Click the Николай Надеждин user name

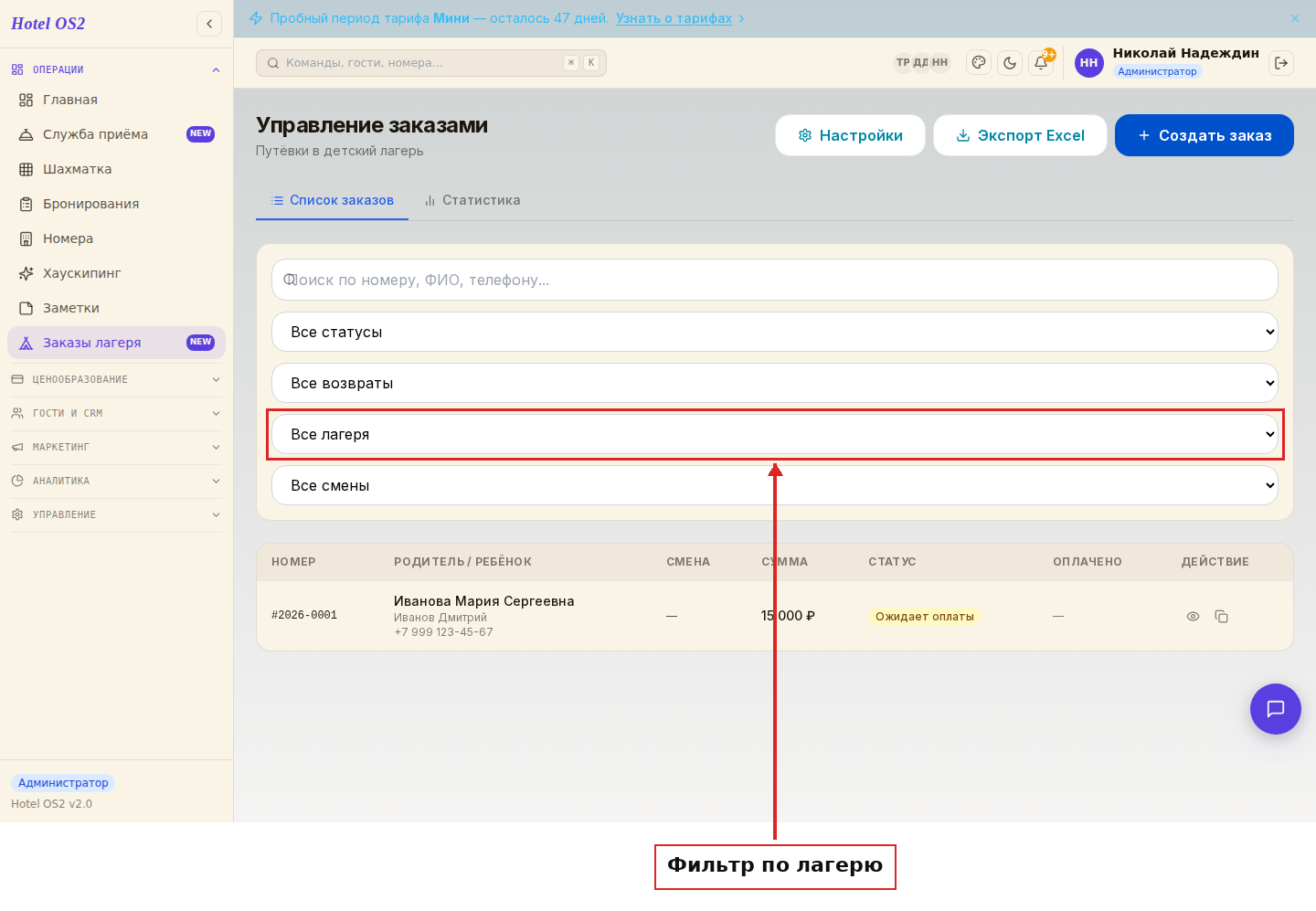(1185, 53)
